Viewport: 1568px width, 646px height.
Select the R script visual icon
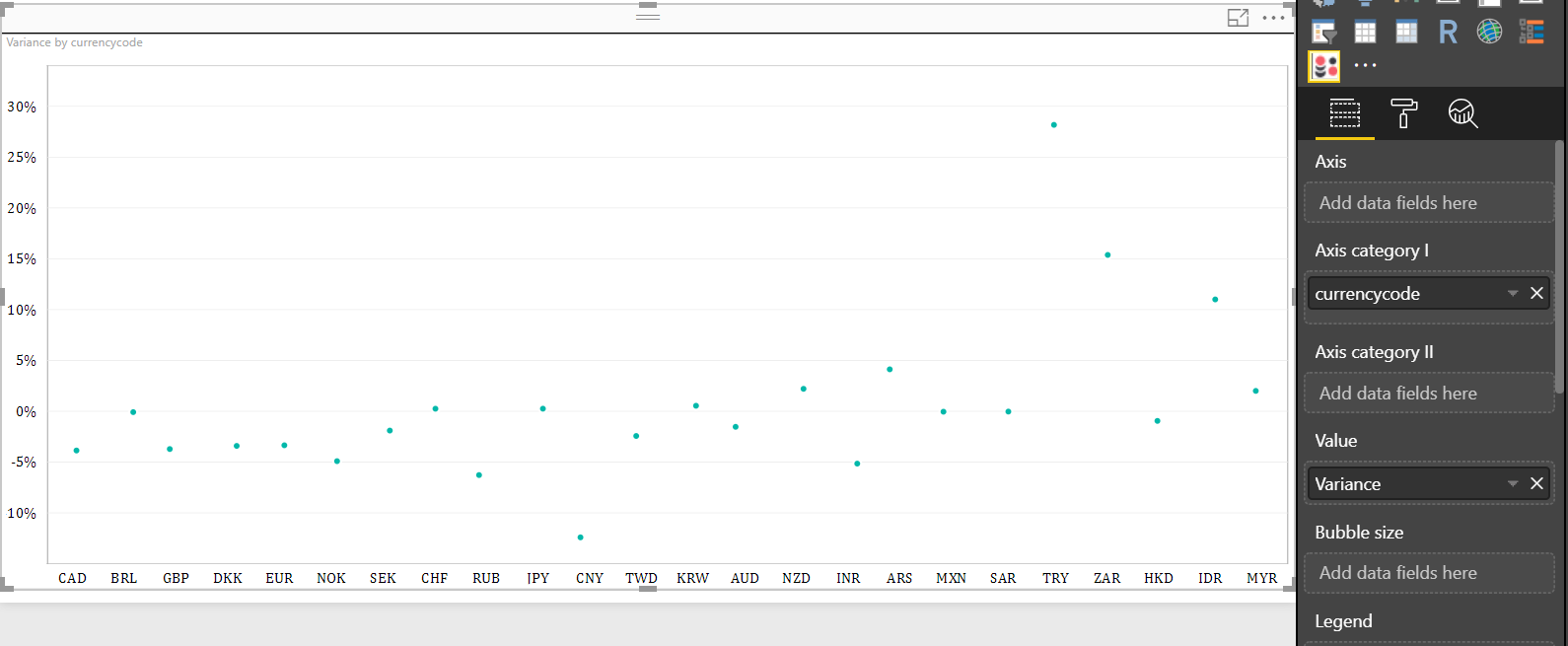tap(1448, 33)
